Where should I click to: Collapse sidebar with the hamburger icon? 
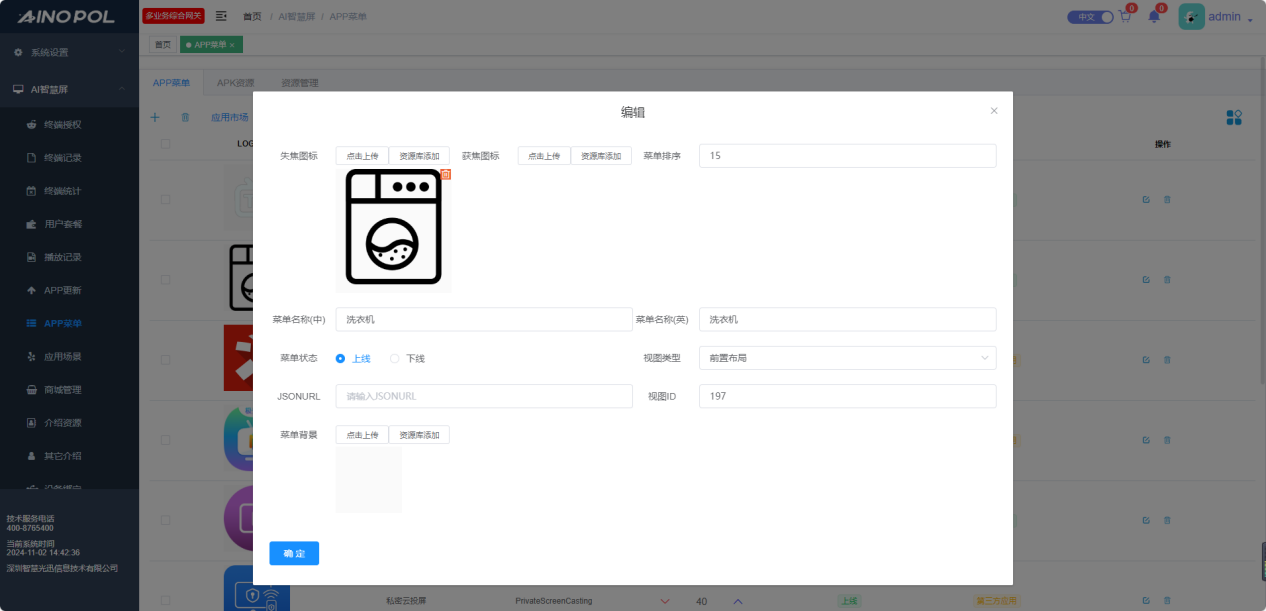coord(221,16)
